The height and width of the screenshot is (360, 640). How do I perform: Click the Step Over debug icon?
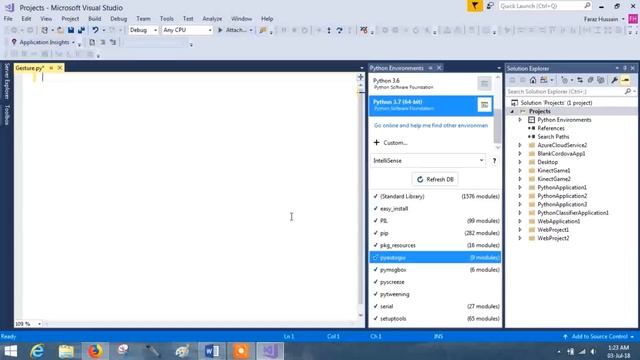click(x=339, y=30)
